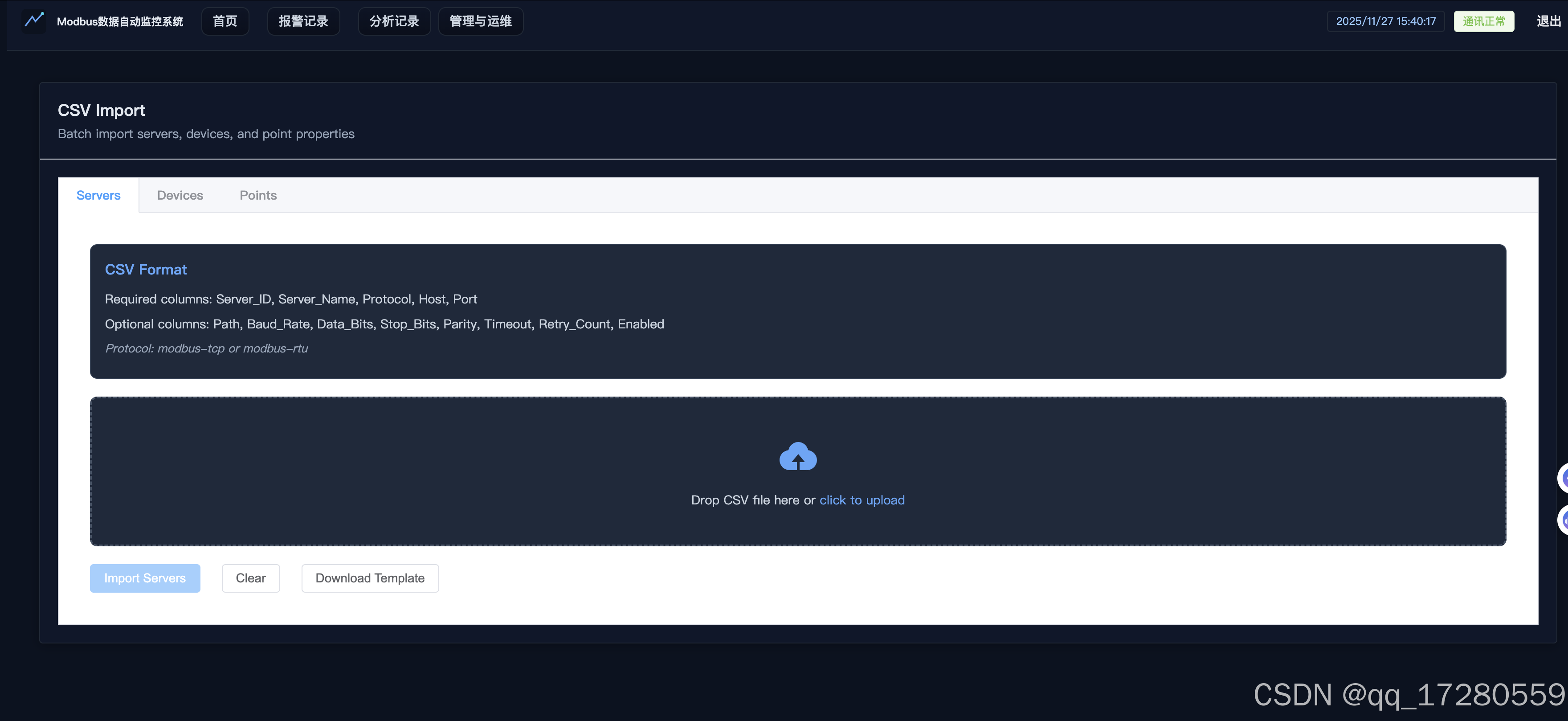Click the Download Template button
The width and height of the screenshot is (1568, 721).
pyautogui.click(x=369, y=578)
